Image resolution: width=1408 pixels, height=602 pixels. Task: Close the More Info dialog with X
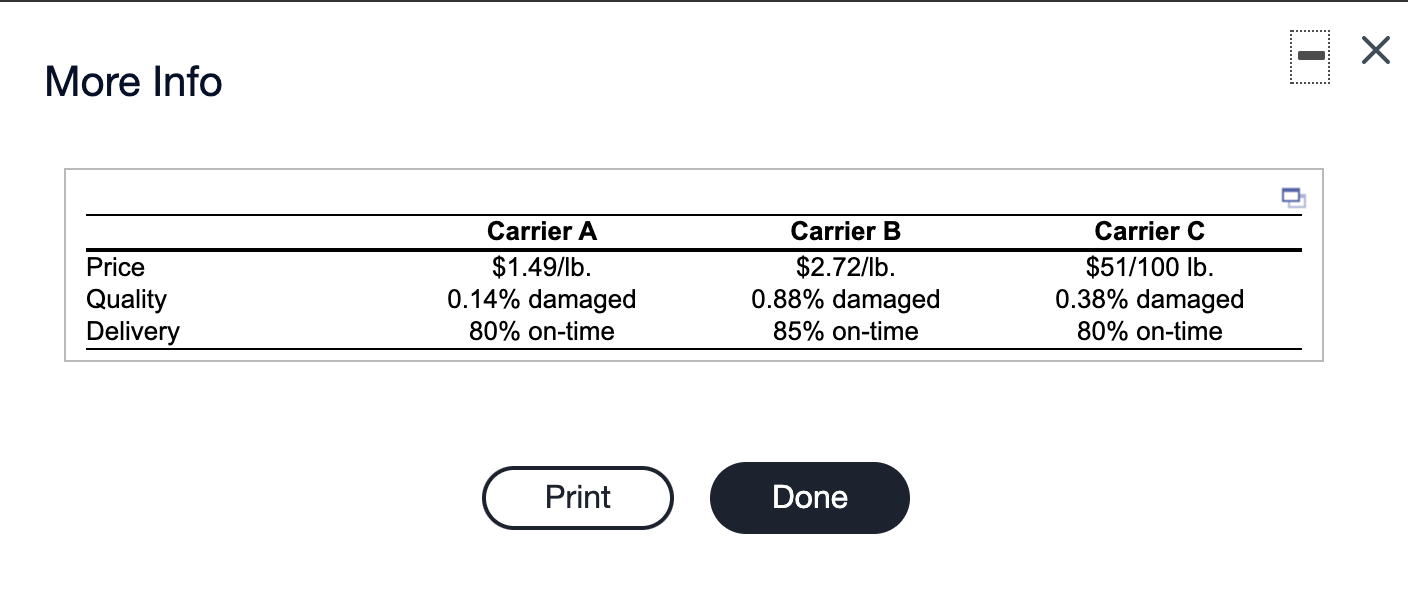1375,52
